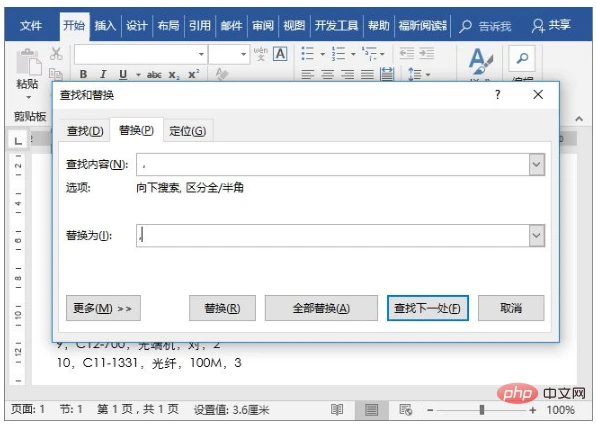Viewport: 596px width, 426px height.
Task: Click the 全部替换(A) button
Action: point(321,308)
